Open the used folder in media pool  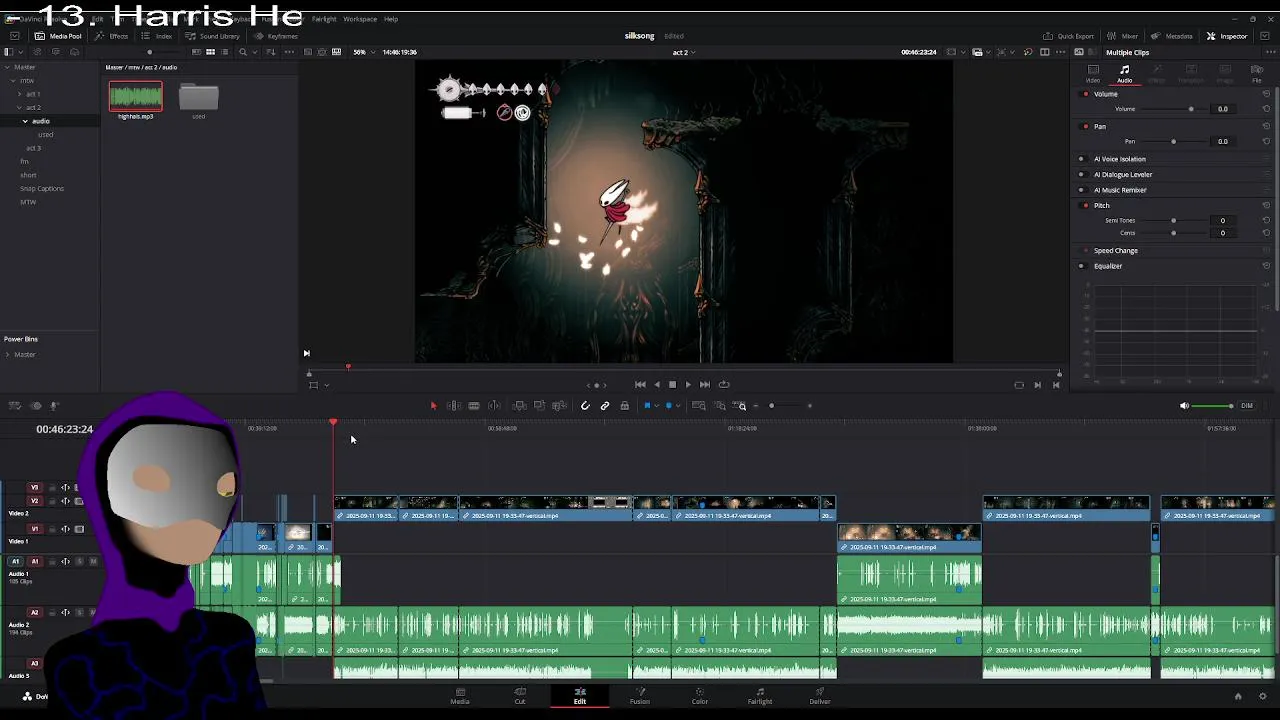(198, 97)
